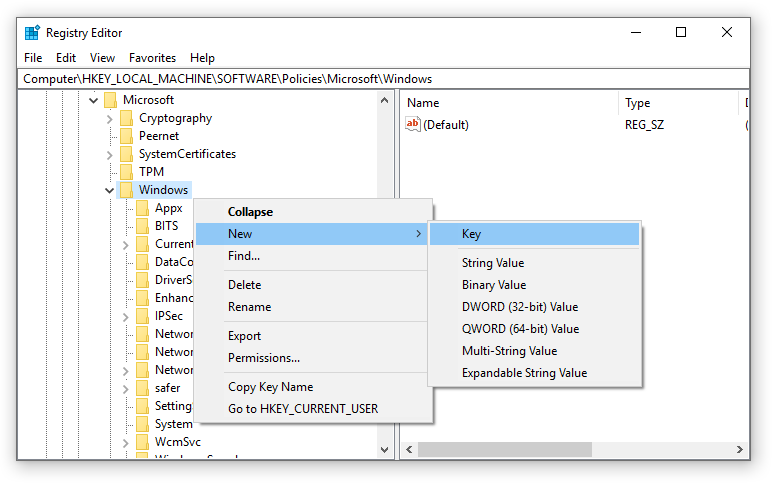
Task: Click values pane scroll left arrow
Action: tap(409, 450)
